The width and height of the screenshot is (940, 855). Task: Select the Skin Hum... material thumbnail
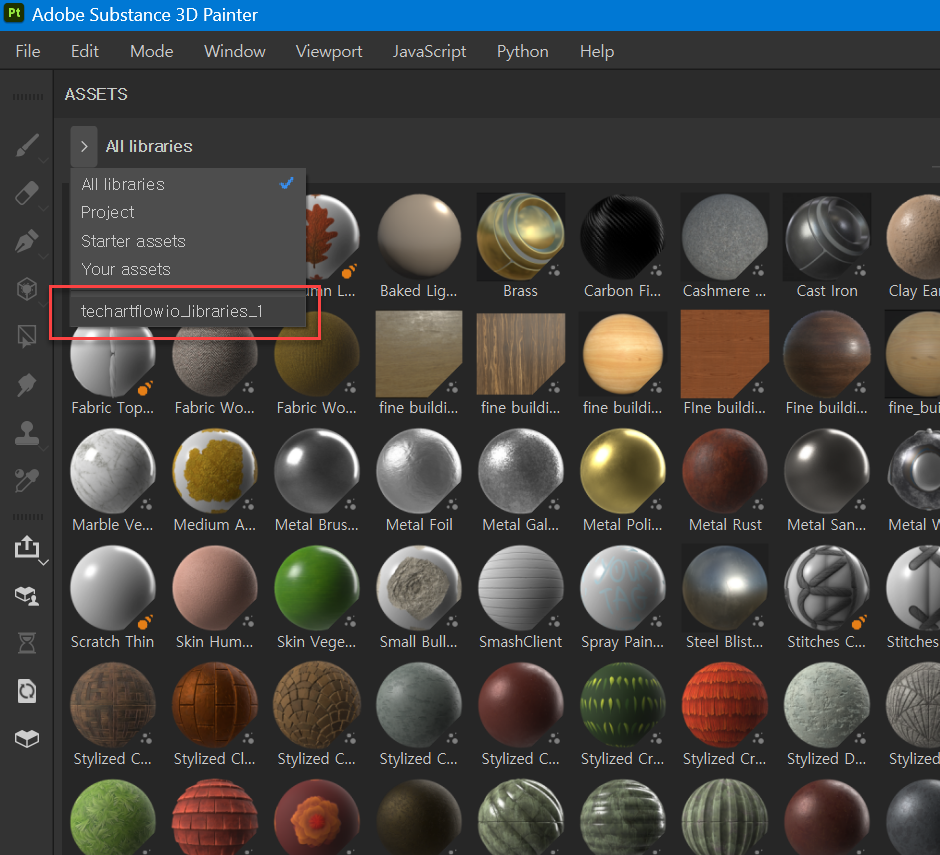click(215, 588)
